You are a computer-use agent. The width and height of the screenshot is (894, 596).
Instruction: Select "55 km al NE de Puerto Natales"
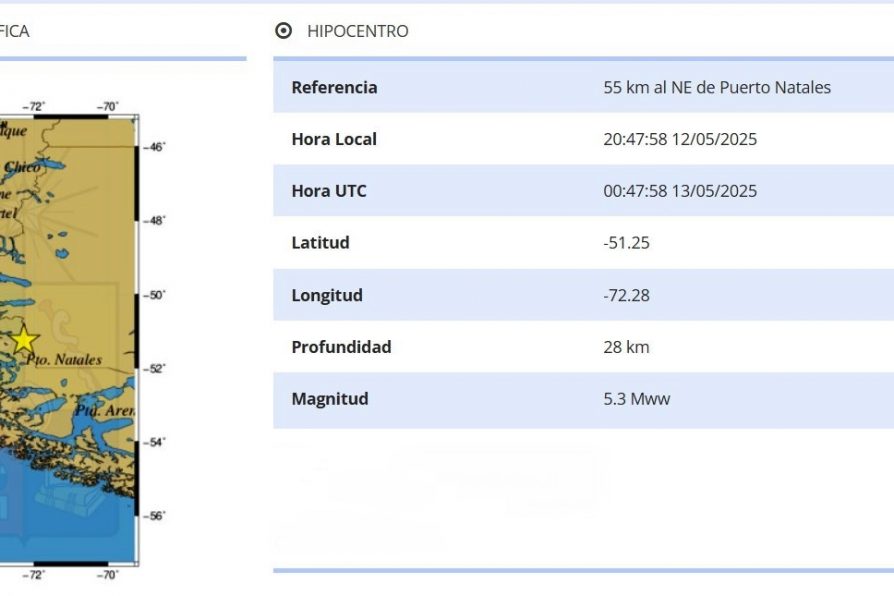pos(717,87)
